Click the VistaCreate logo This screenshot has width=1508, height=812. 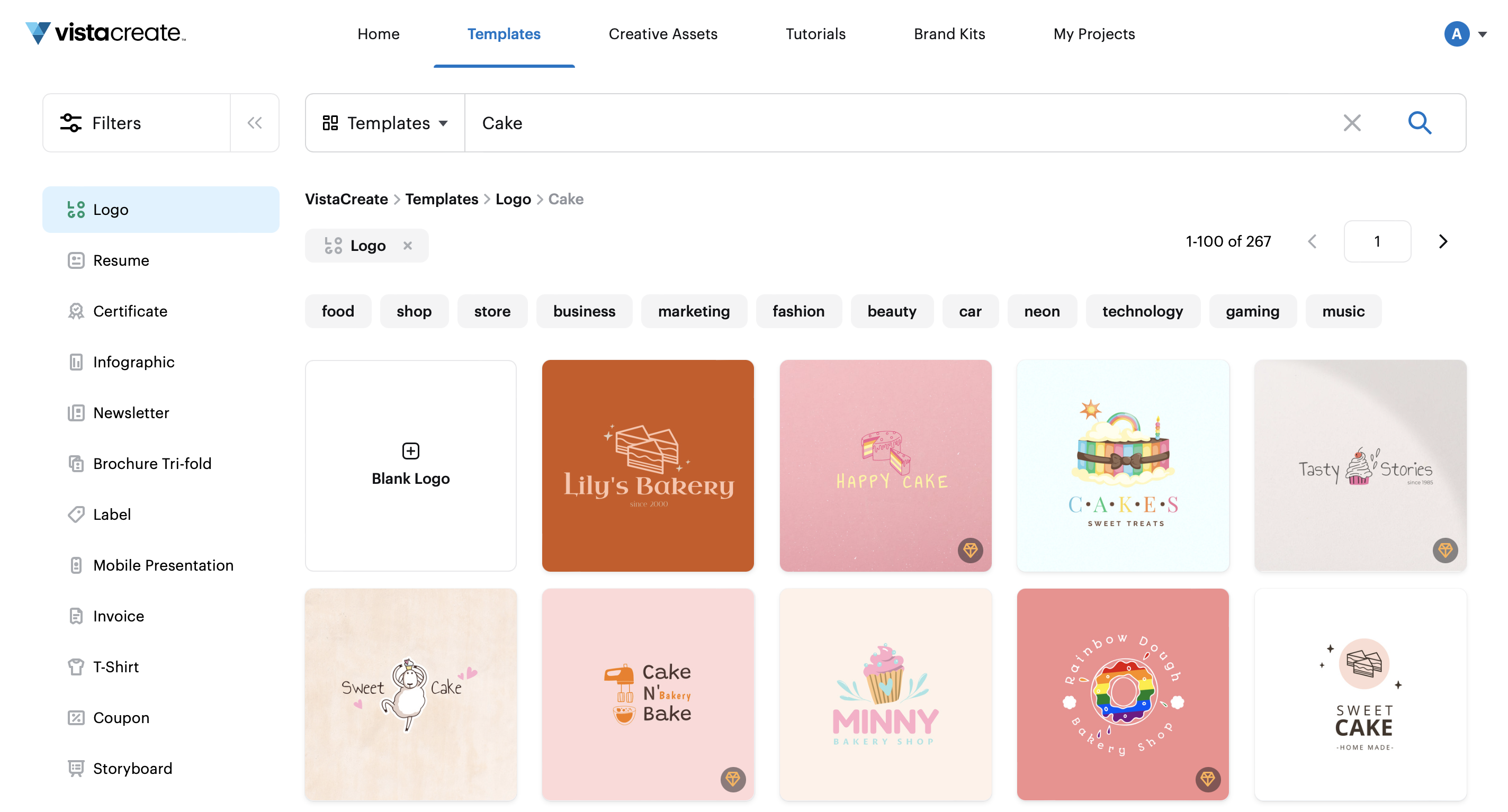pos(105,33)
